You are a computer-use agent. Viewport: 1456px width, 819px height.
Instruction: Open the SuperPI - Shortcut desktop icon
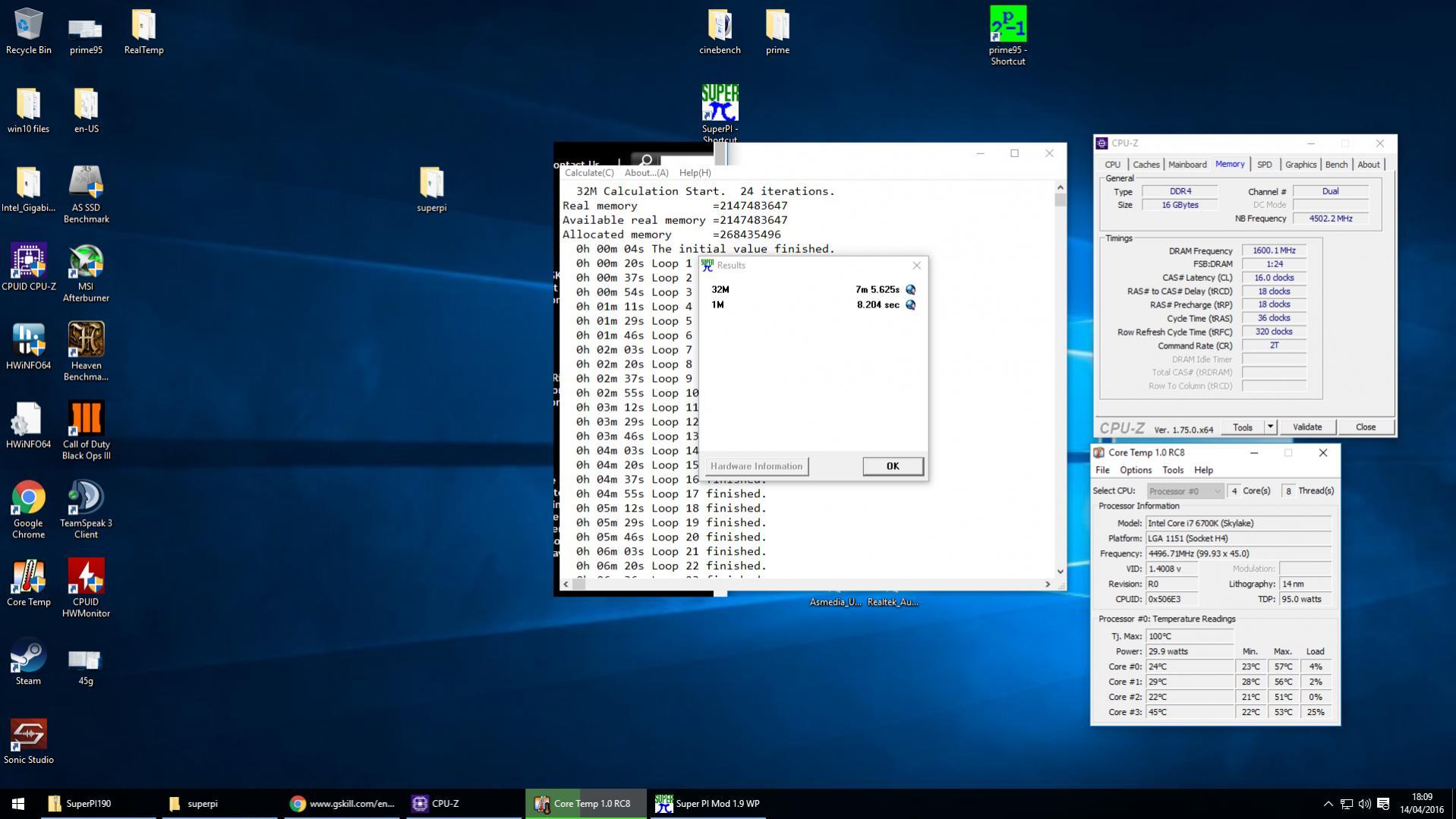719,114
